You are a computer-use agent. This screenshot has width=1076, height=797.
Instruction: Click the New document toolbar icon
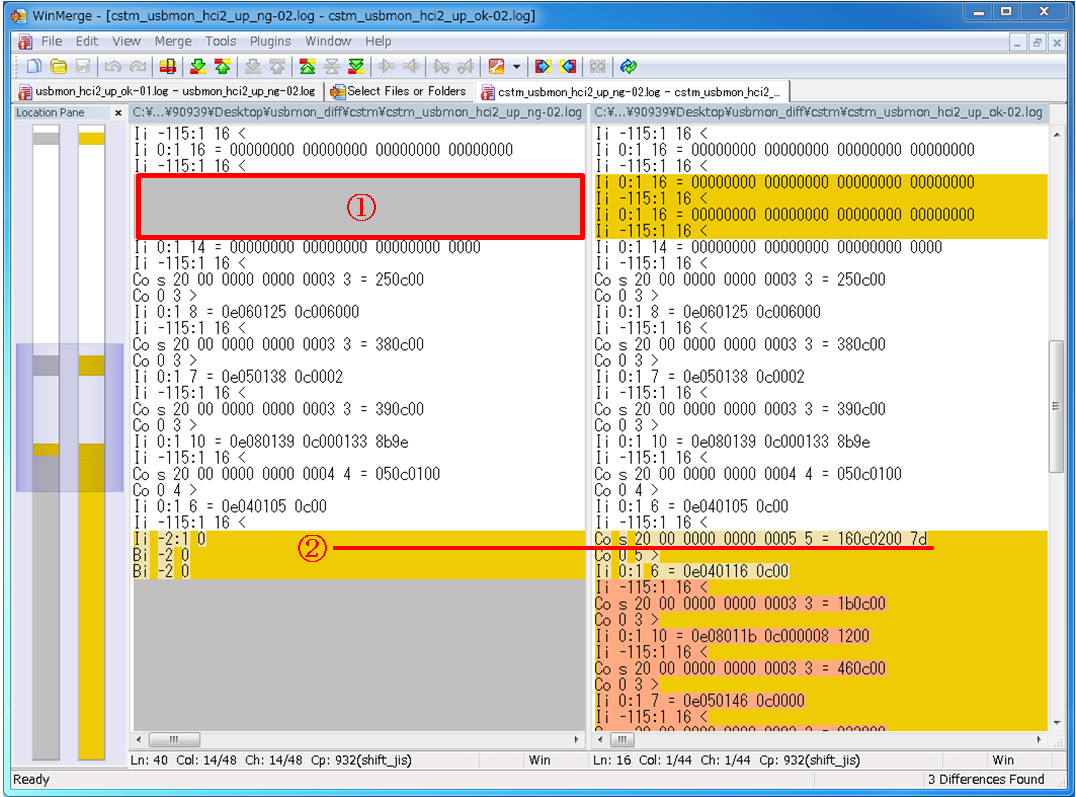tap(34, 67)
